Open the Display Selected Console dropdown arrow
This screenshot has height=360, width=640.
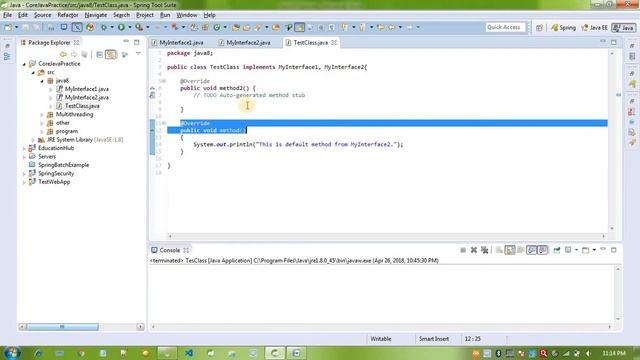[x=576, y=250]
